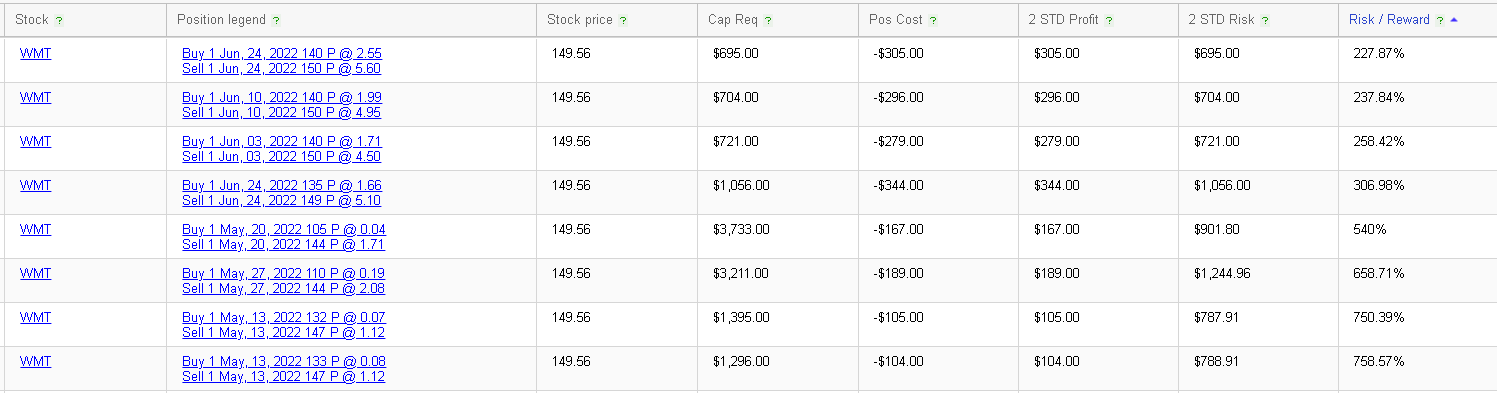
Task: Open Buy 1 Jun 24 2022 140 P link
Action: pos(281,53)
